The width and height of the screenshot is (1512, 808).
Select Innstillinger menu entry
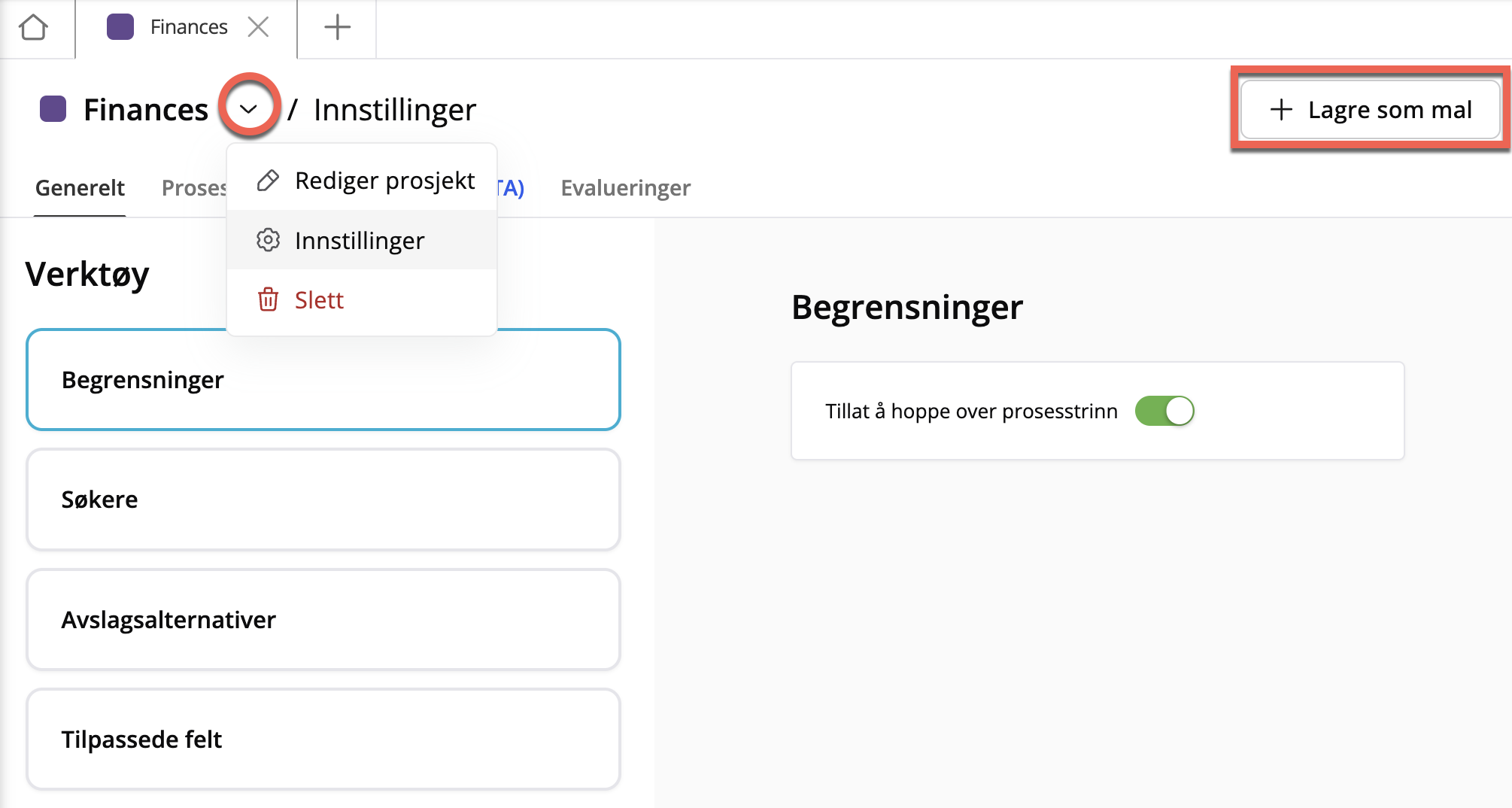[360, 240]
